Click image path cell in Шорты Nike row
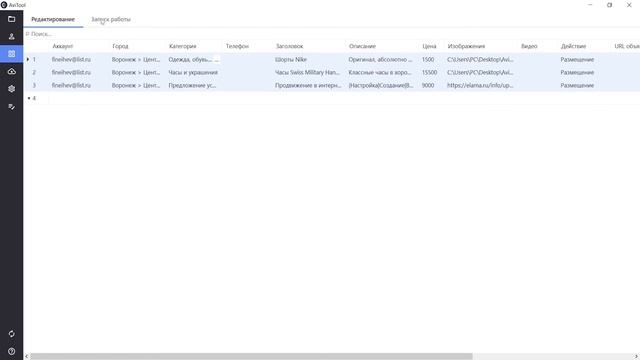 click(x=480, y=60)
